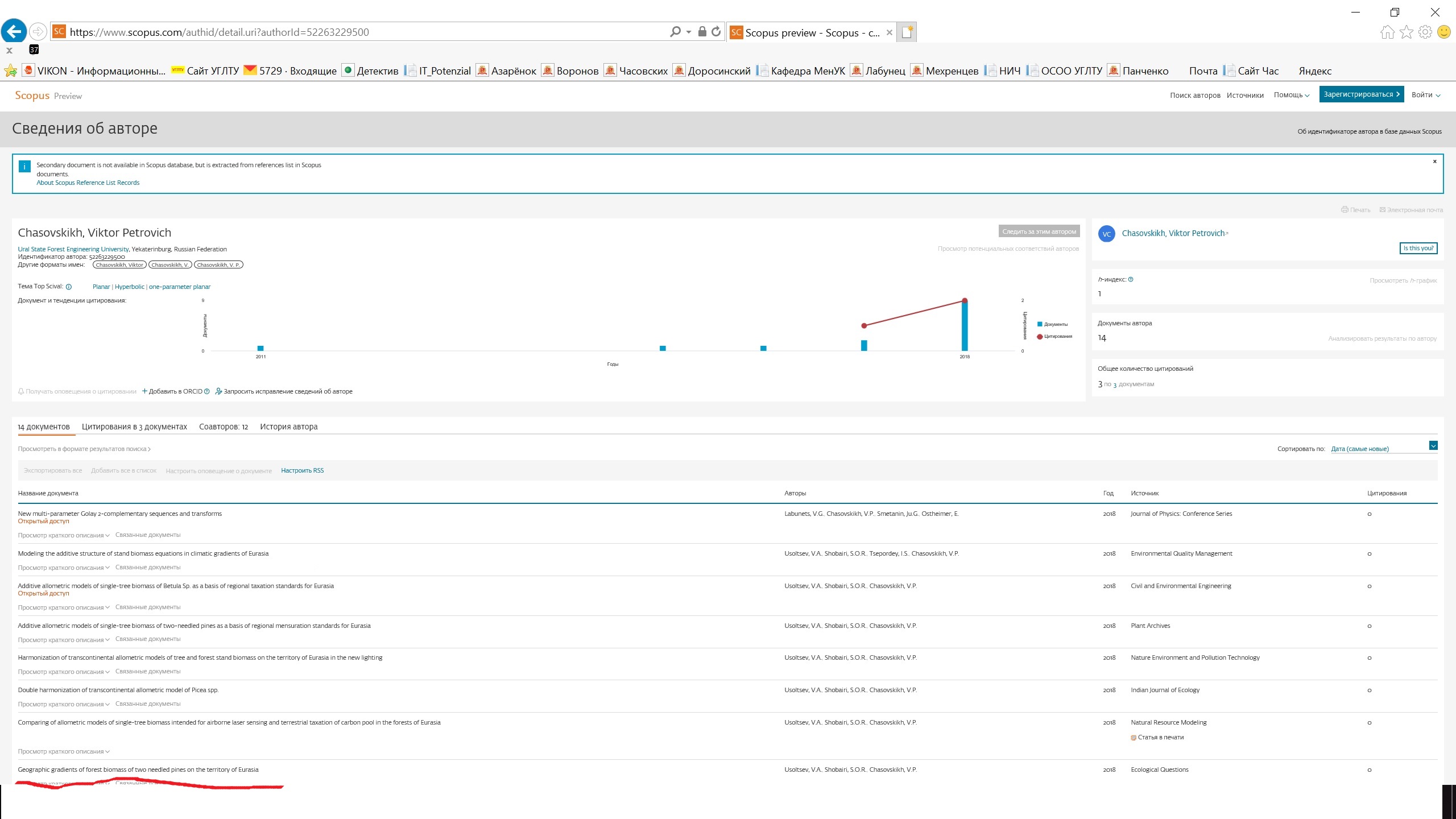1456x819 pixels.
Task: Click the info icon beside Тема Top Scival
Action: coord(69,287)
